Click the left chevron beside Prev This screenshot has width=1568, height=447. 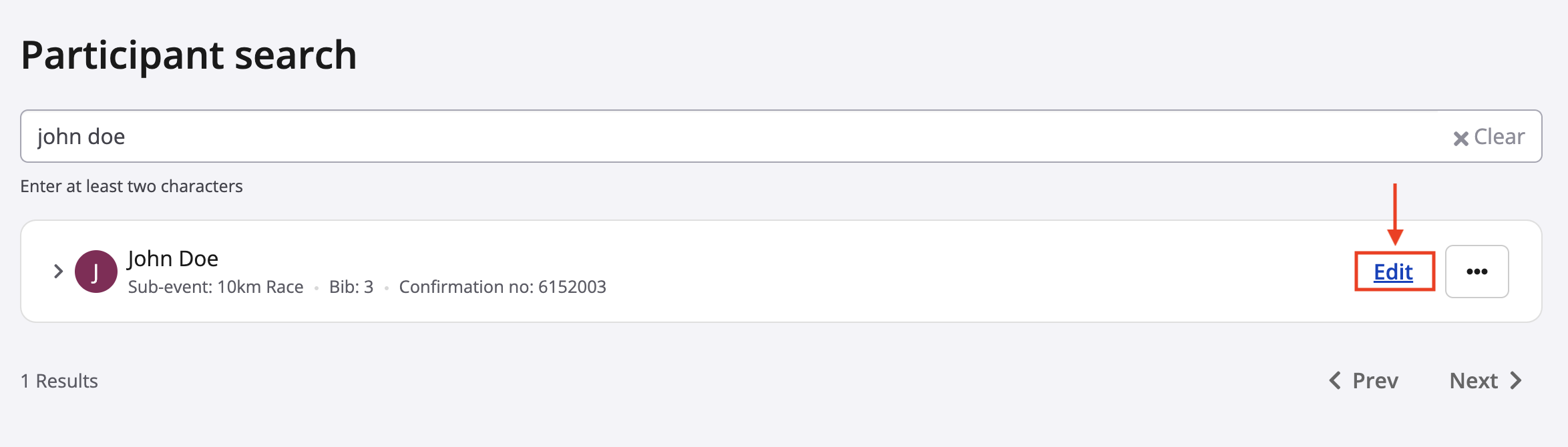[x=1335, y=380]
